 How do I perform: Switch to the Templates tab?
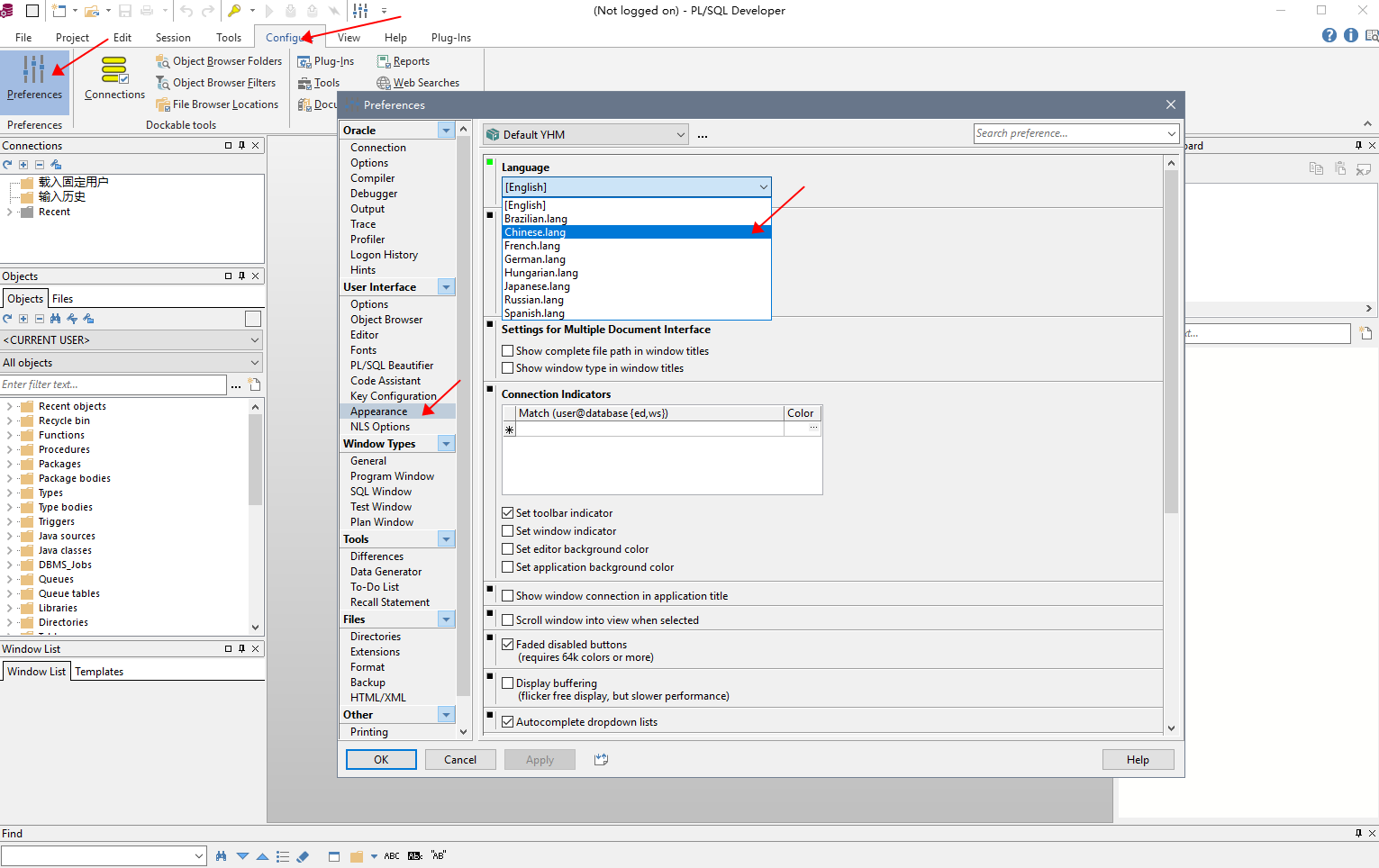pyautogui.click(x=99, y=672)
